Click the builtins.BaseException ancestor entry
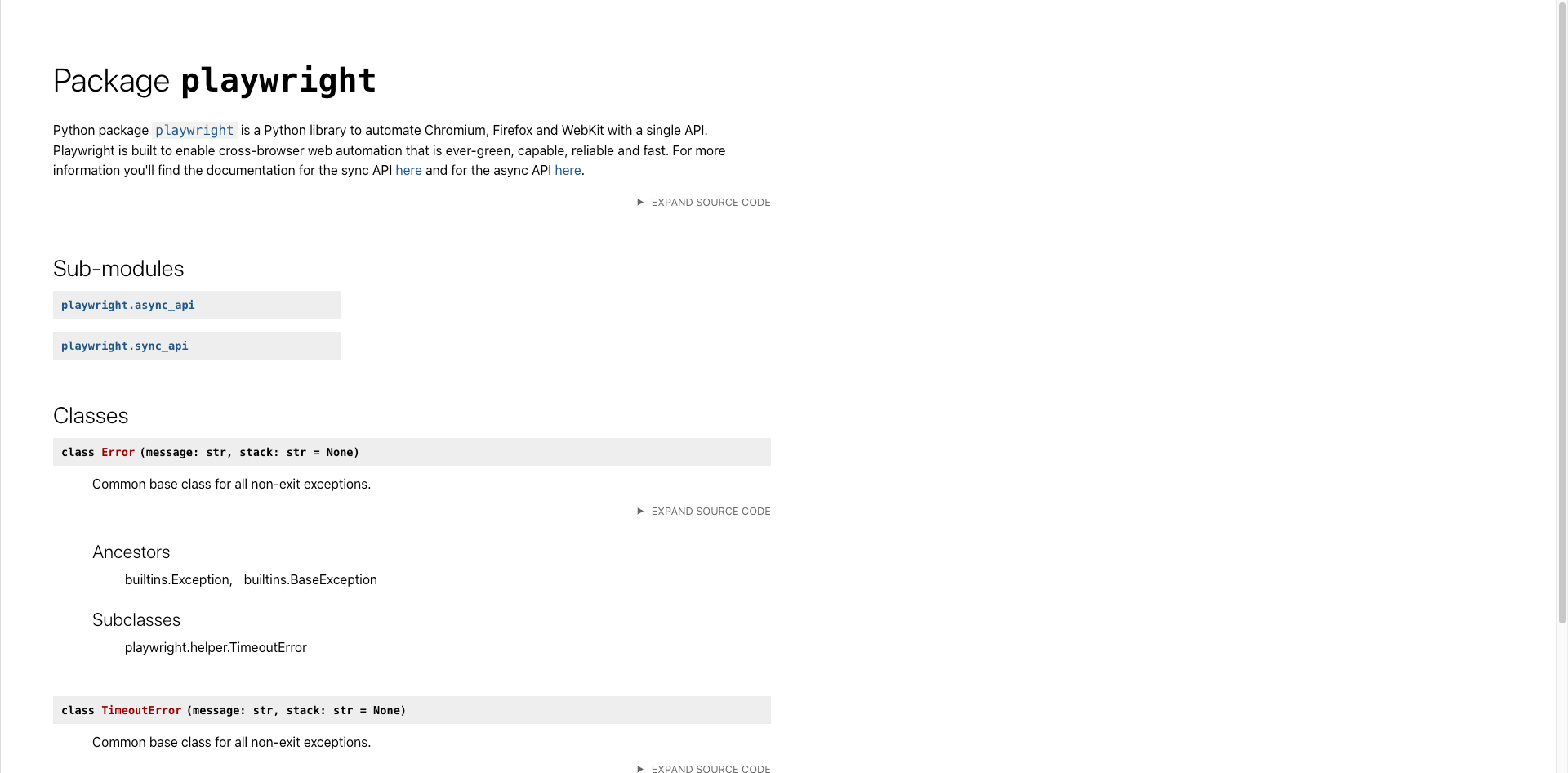The image size is (1568, 773). (x=310, y=579)
